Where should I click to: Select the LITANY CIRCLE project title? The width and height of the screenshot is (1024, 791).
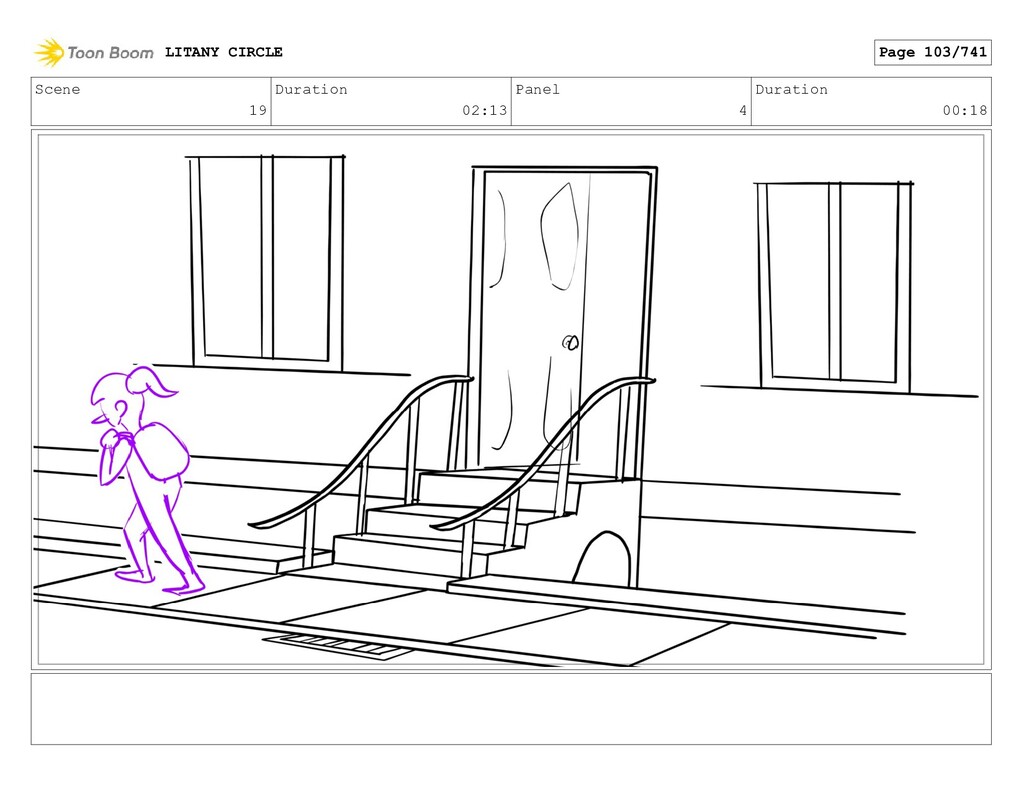click(x=223, y=52)
